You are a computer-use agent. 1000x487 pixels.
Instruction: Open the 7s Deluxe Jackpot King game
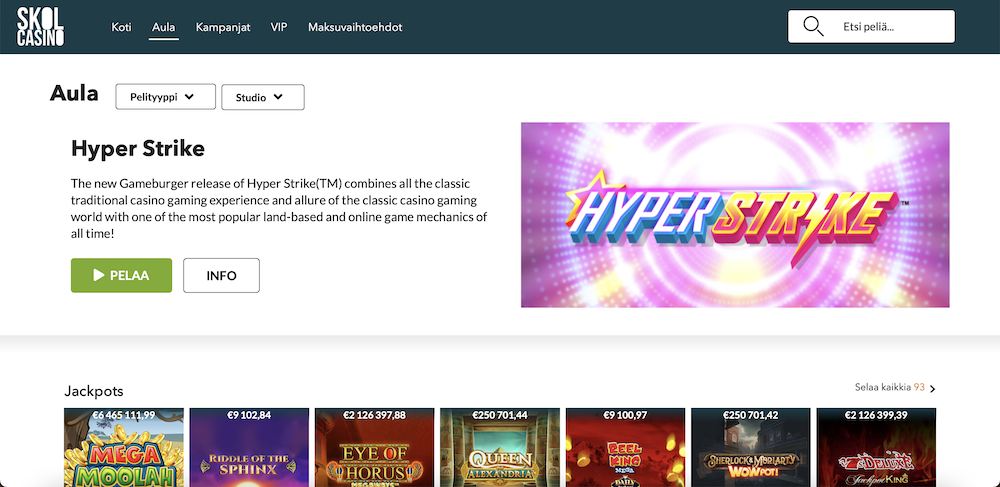[x=876, y=447]
